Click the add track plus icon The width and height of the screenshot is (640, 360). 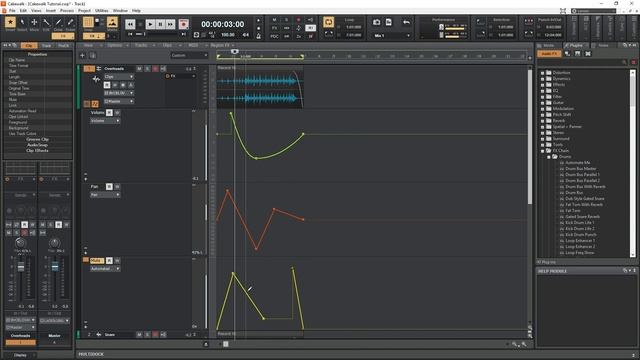tap(82, 56)
